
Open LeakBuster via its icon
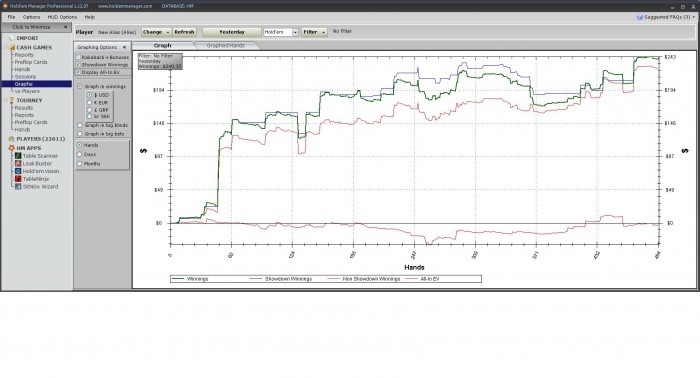click(x=18, y=163)
